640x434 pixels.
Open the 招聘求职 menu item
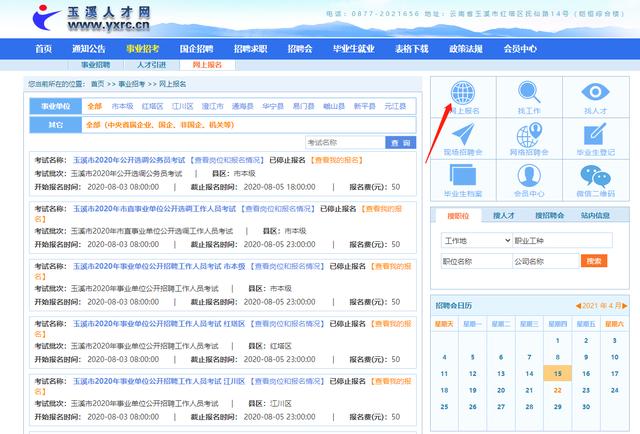coord(250,49)
